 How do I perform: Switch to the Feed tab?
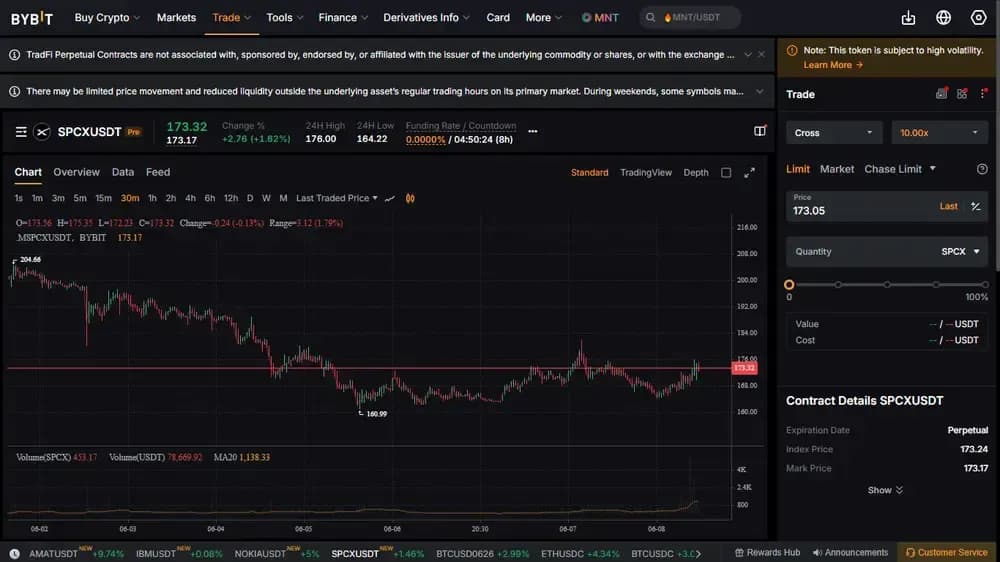click(158, 172)
